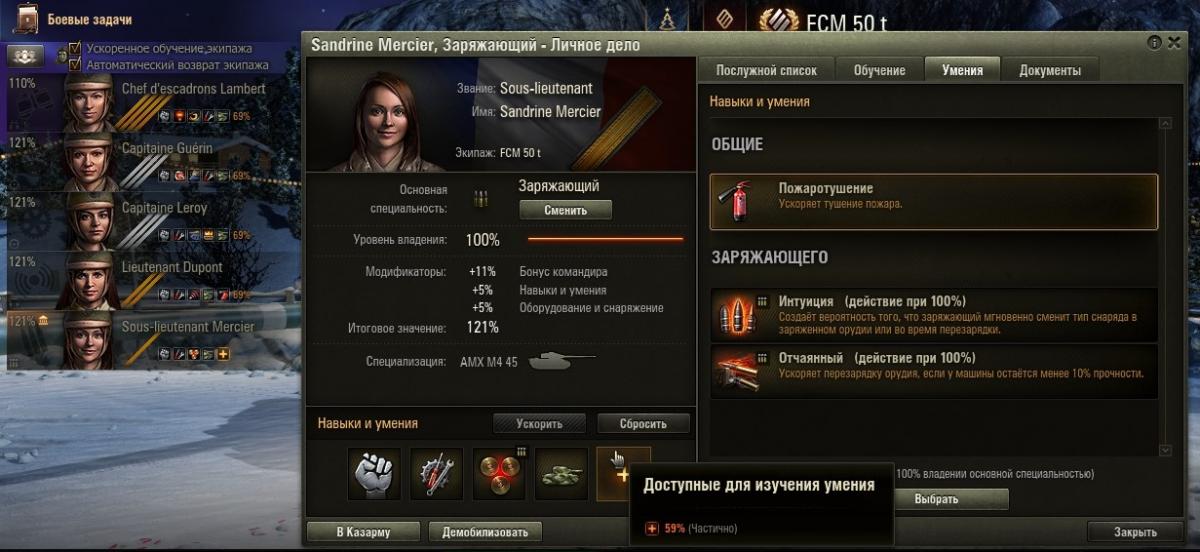This screenshot has width=1200, height=552.
Task: Open the crew operations button above crew list
Action: (26, 56)
